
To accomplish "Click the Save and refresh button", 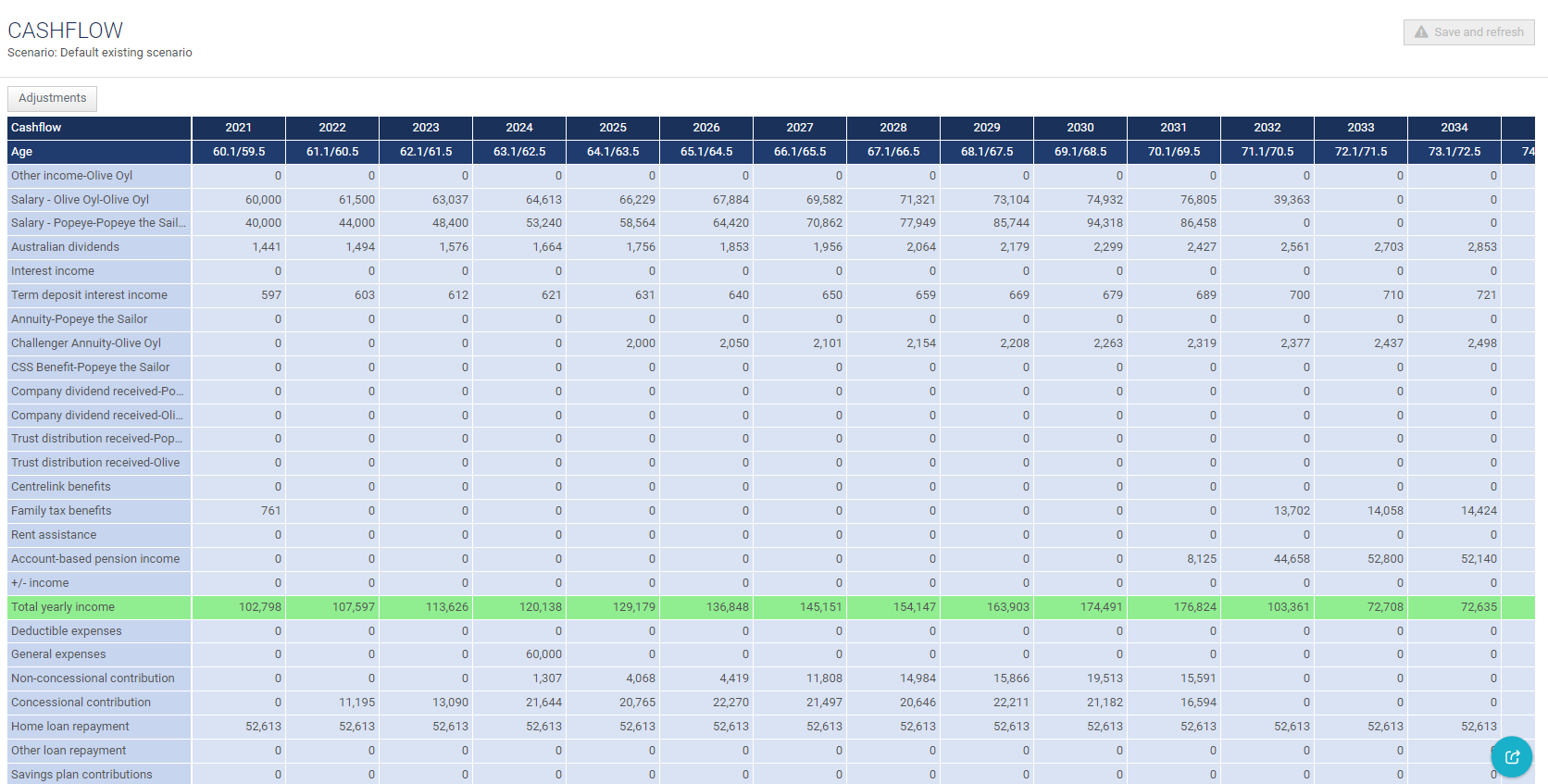I will click(x=1468, y=32).
